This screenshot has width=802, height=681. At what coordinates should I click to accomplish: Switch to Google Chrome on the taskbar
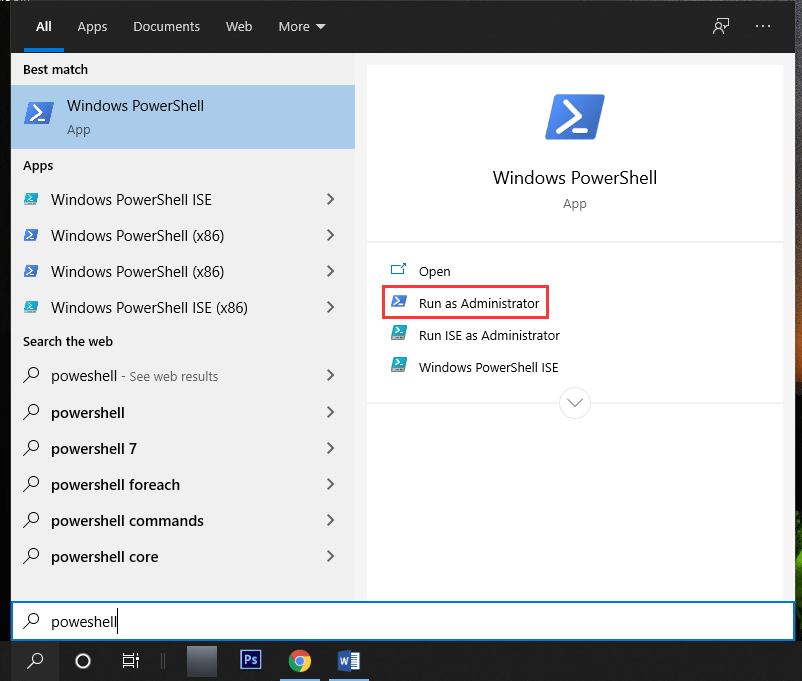[300, 661]
